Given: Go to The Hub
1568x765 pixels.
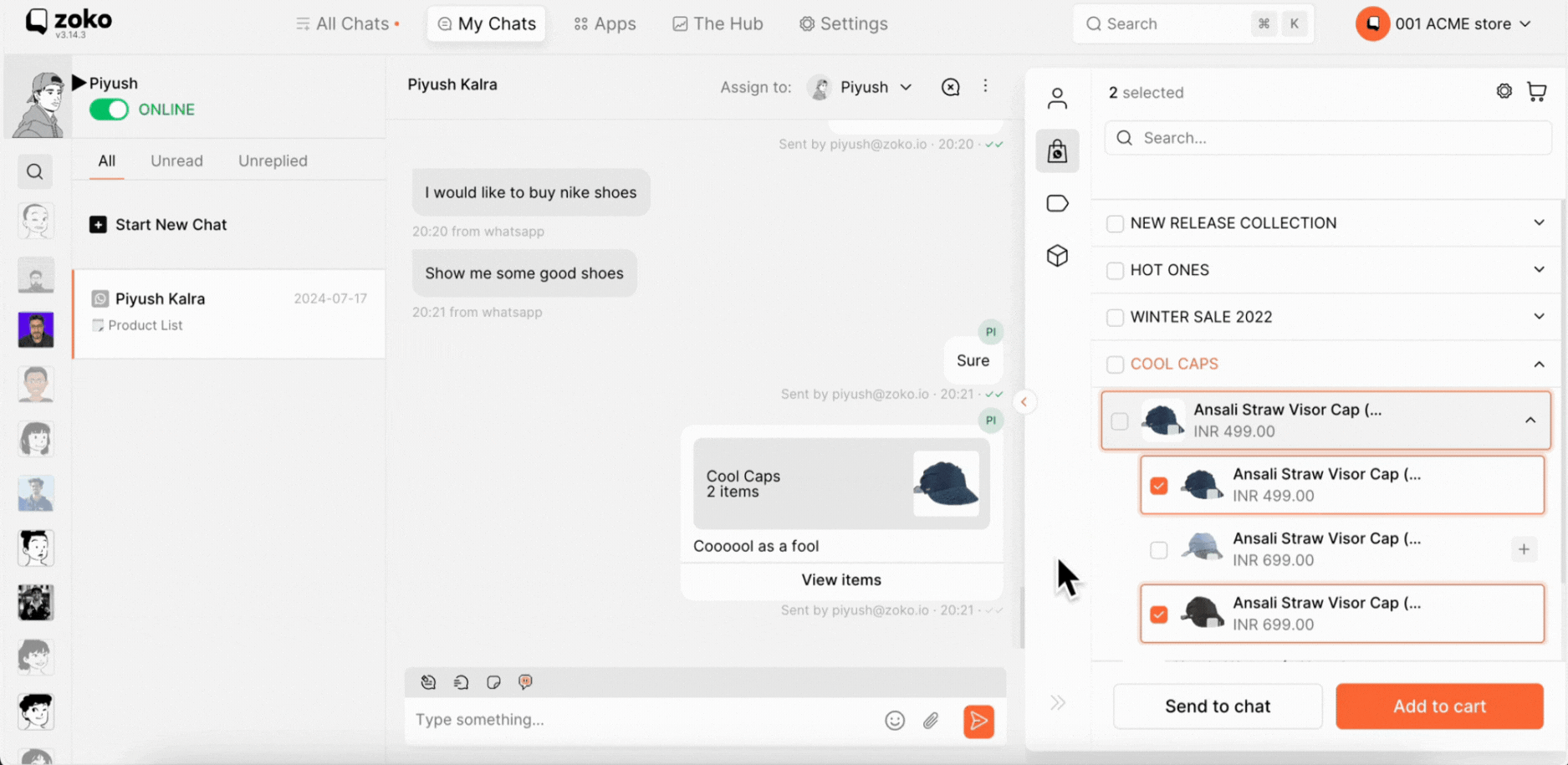Looking at the screenshot, I should [x=718, y=23].
